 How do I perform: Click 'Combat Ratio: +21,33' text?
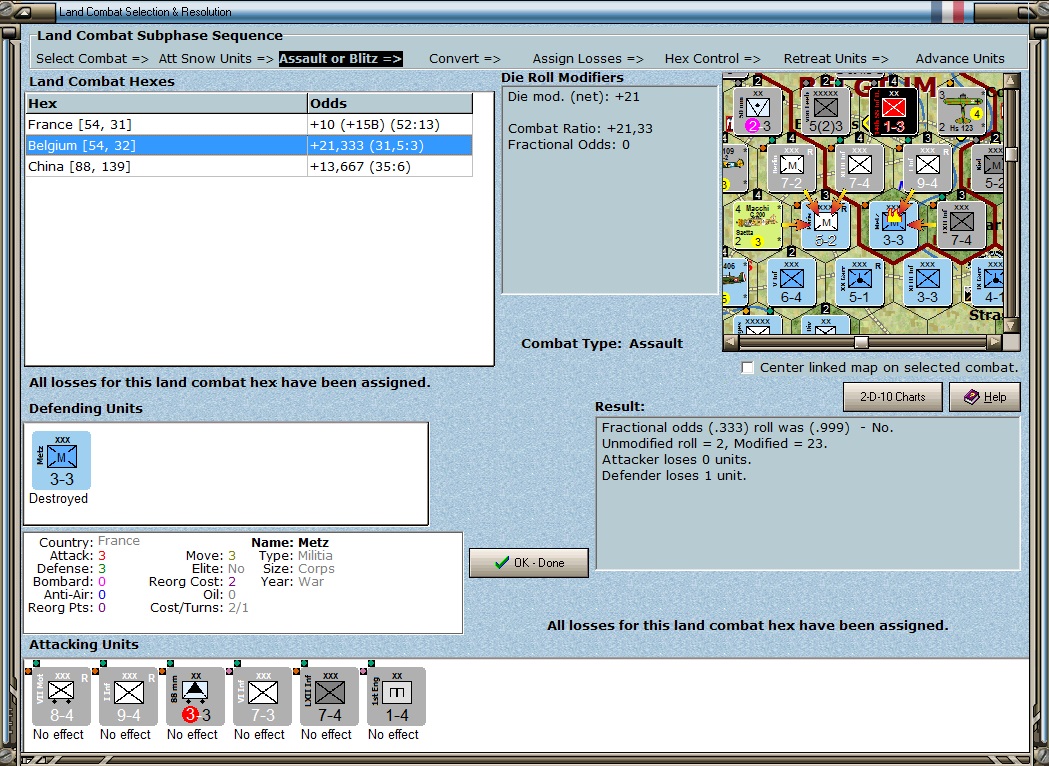(x=580, y=128)
